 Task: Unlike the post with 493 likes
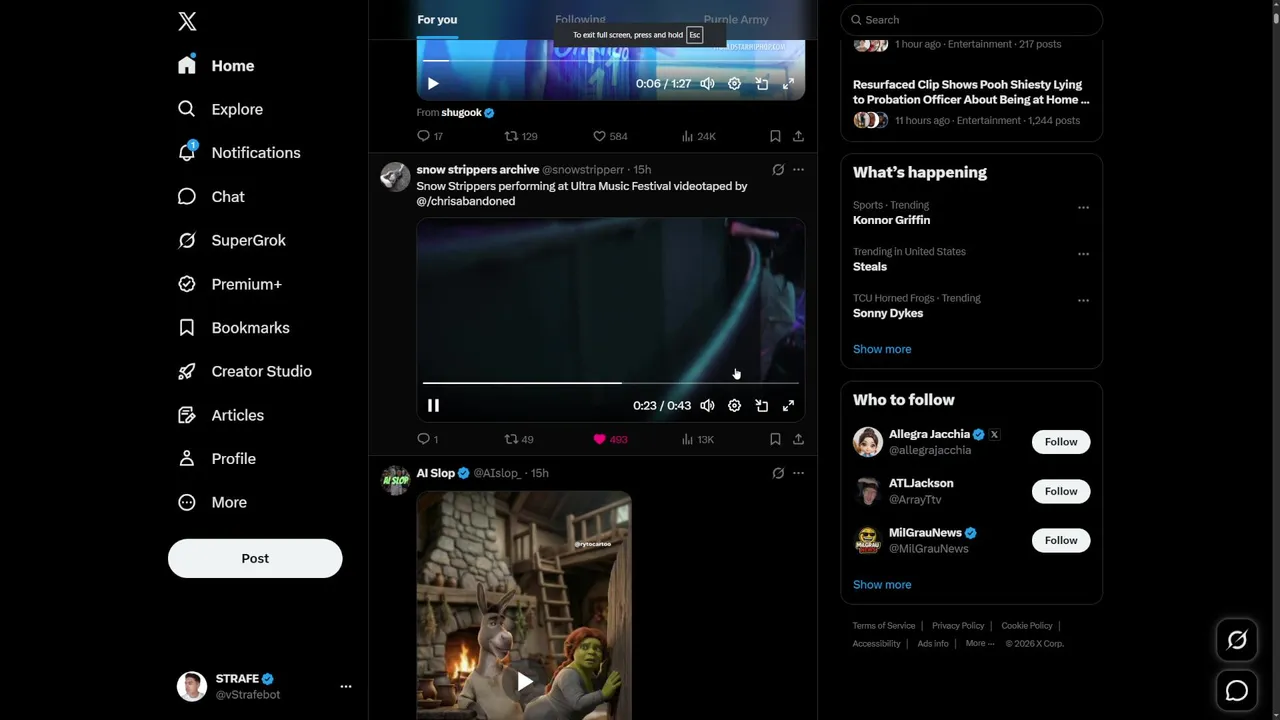point(610,439)
